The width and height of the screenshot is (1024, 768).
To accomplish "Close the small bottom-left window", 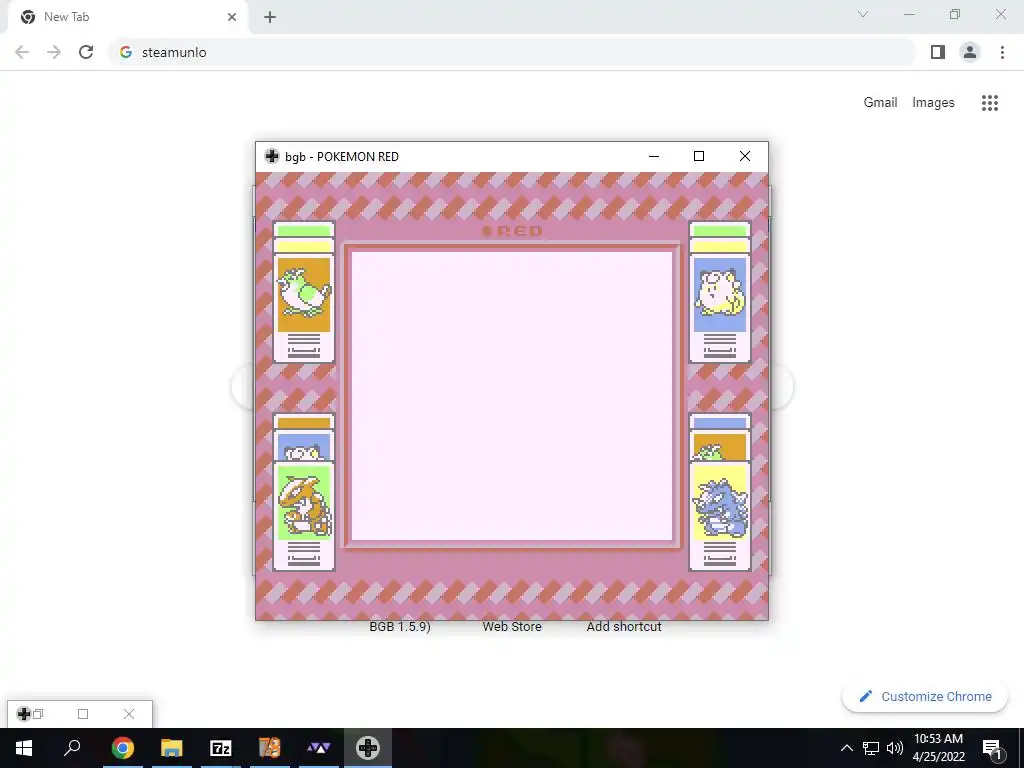I will click(129, 714).
